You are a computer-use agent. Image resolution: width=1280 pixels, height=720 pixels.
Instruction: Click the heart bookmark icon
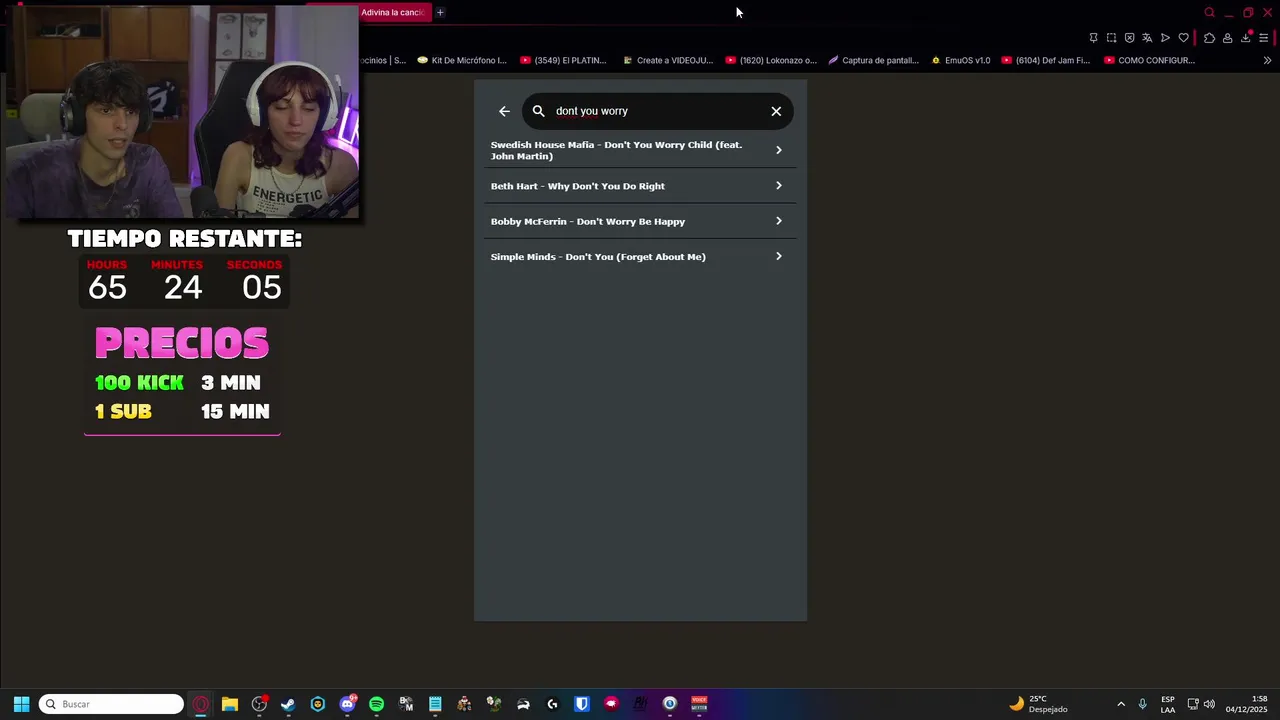(x=1183, y=38)
